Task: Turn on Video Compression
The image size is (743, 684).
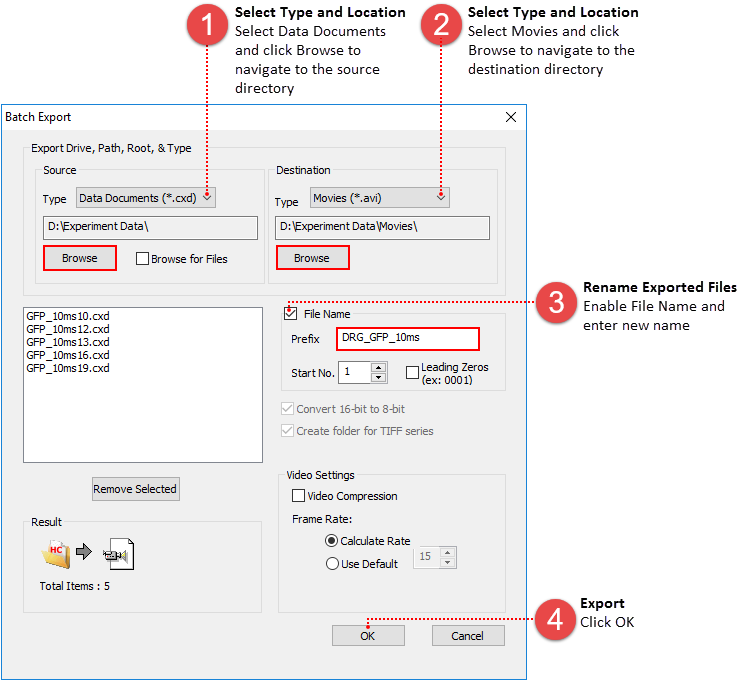Action: click(x=298, y=496)
